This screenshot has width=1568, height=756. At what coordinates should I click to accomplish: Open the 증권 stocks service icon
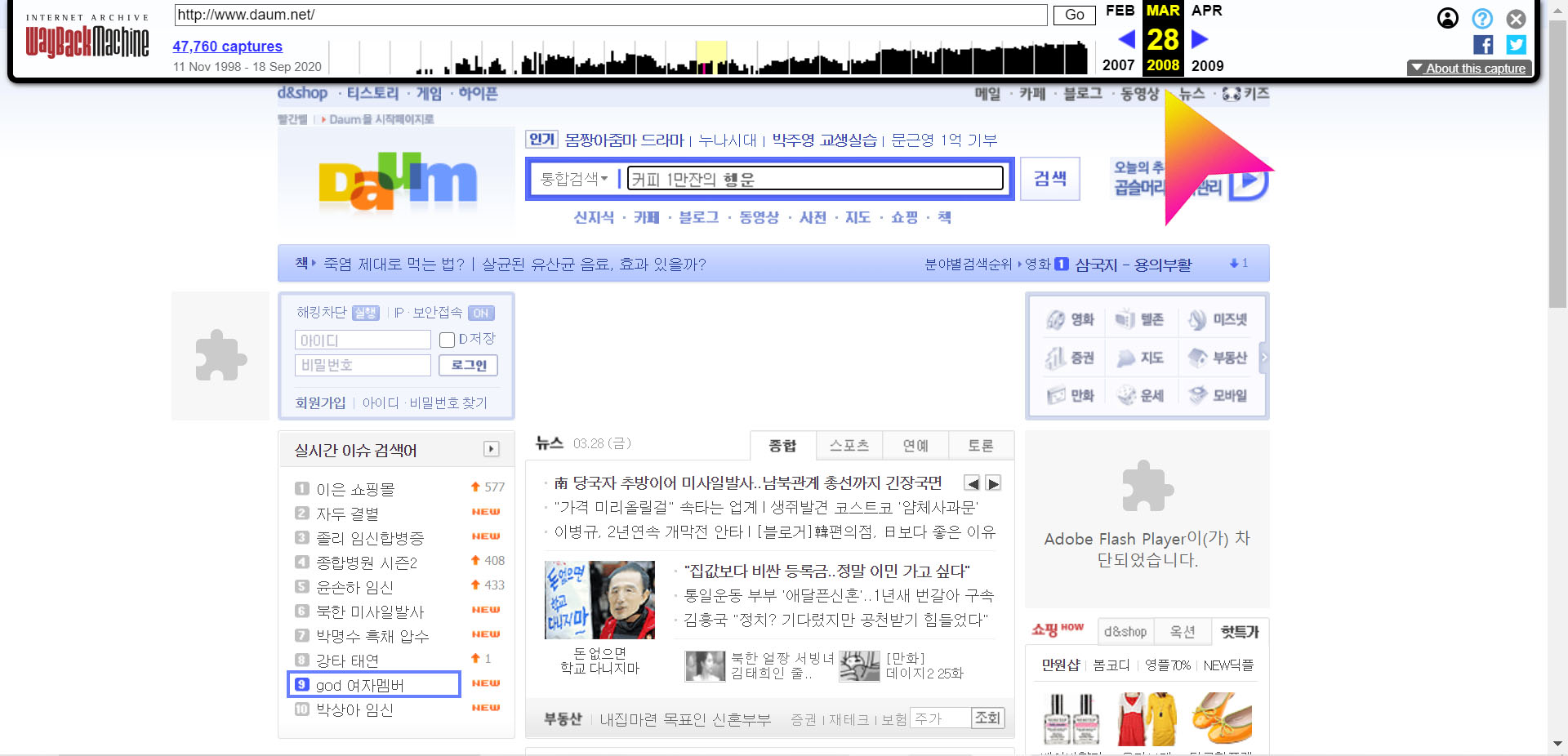coord(1070,357)
